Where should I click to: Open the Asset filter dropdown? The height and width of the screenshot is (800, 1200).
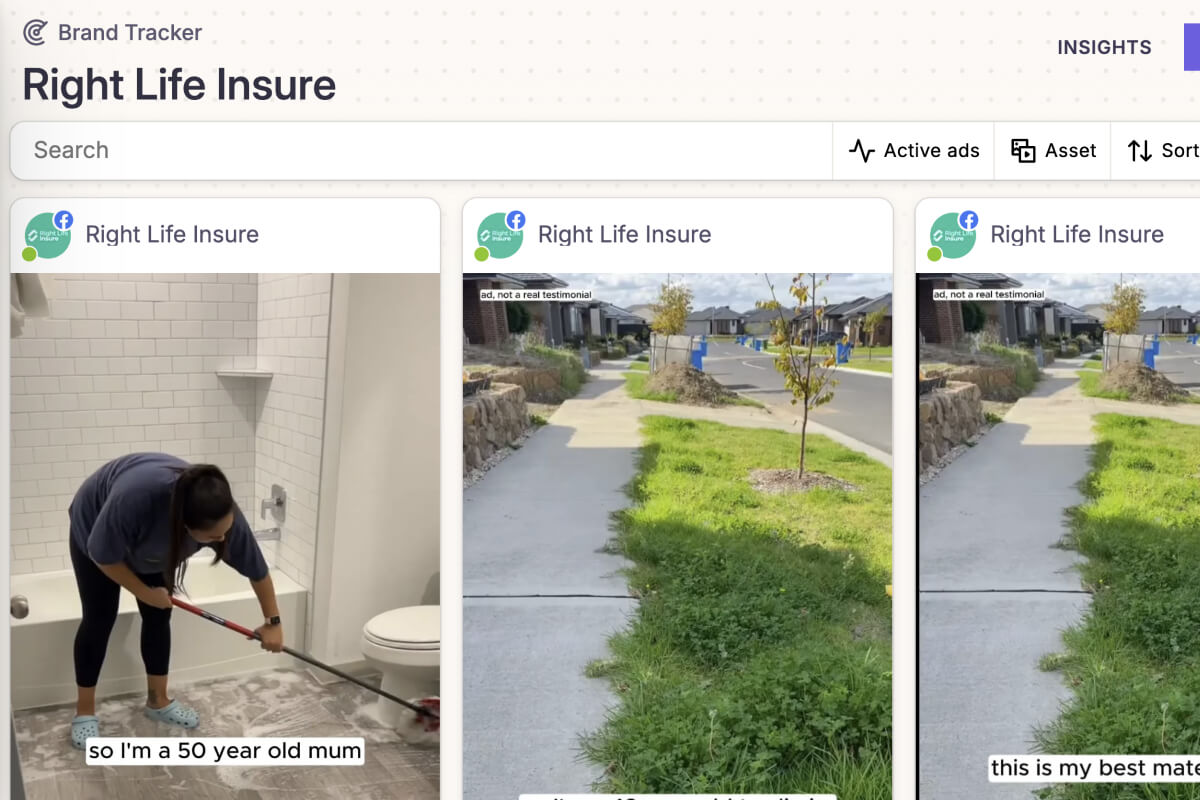(1053, 151)
